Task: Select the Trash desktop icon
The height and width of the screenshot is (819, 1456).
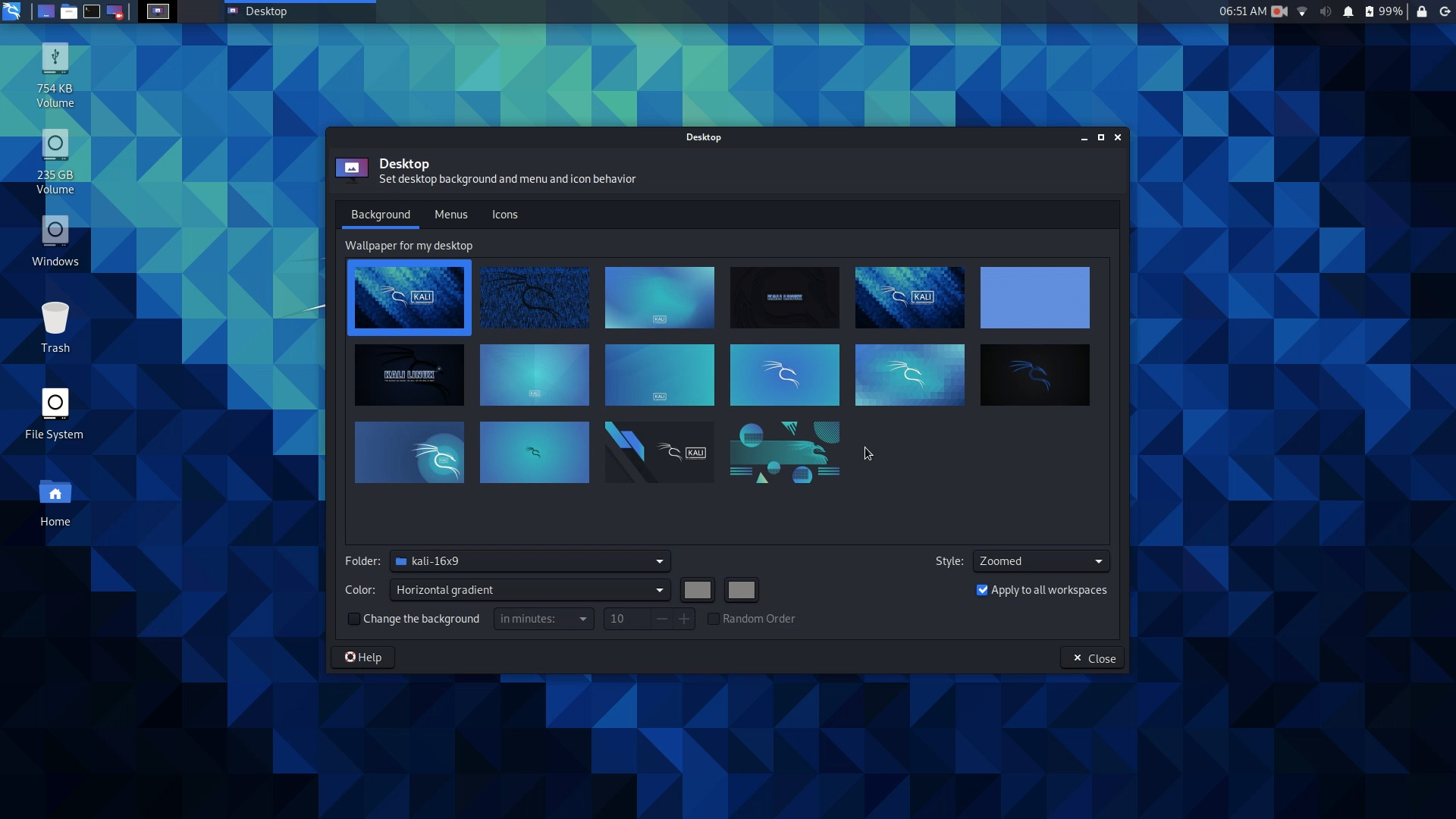Action: 55,328
